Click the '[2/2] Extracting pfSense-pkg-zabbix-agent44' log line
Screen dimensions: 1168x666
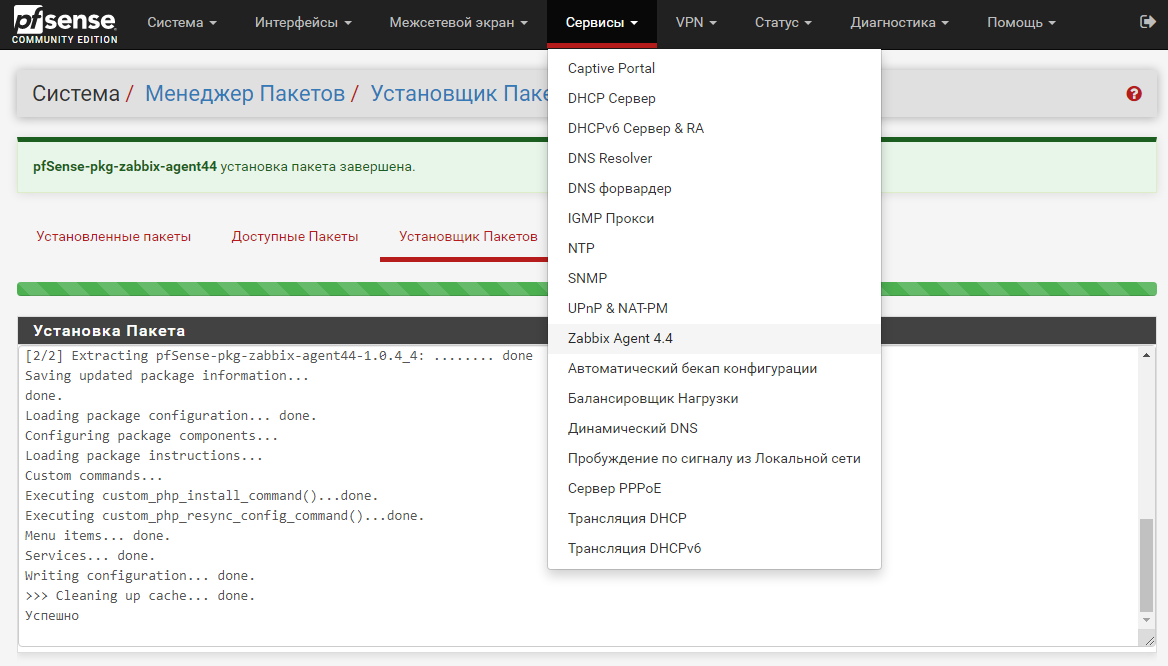click(279, 355)
